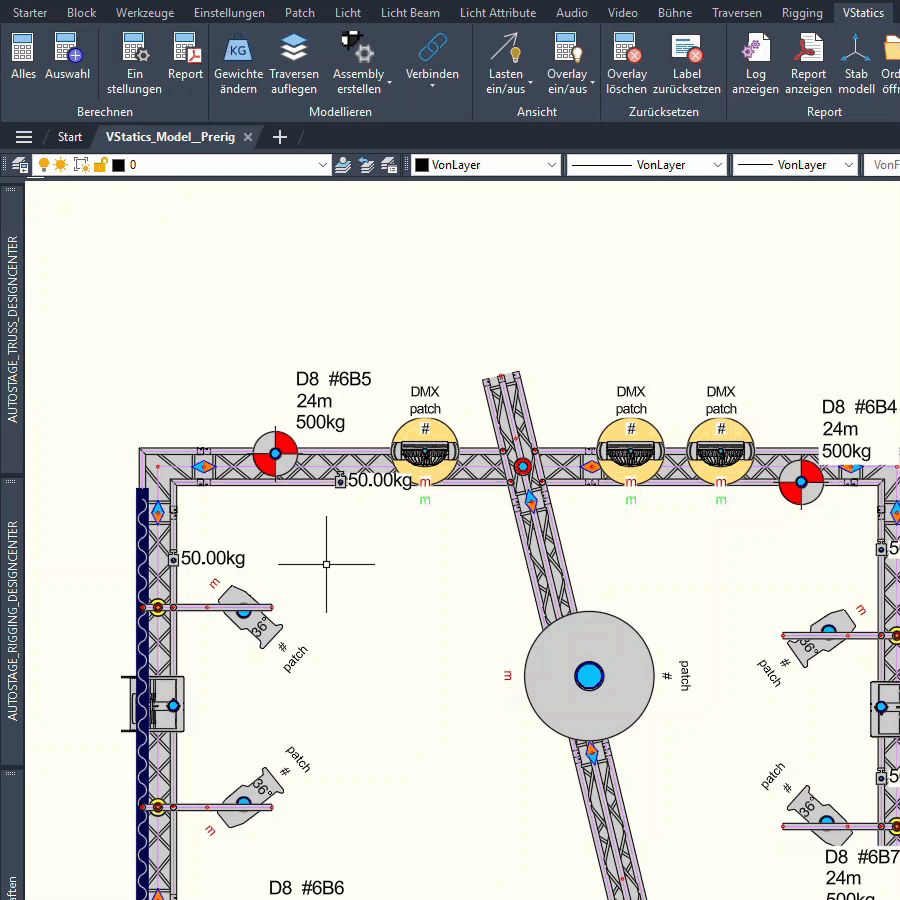Select the D8 #6B5 hoist point symbol

tap(276, 453)
